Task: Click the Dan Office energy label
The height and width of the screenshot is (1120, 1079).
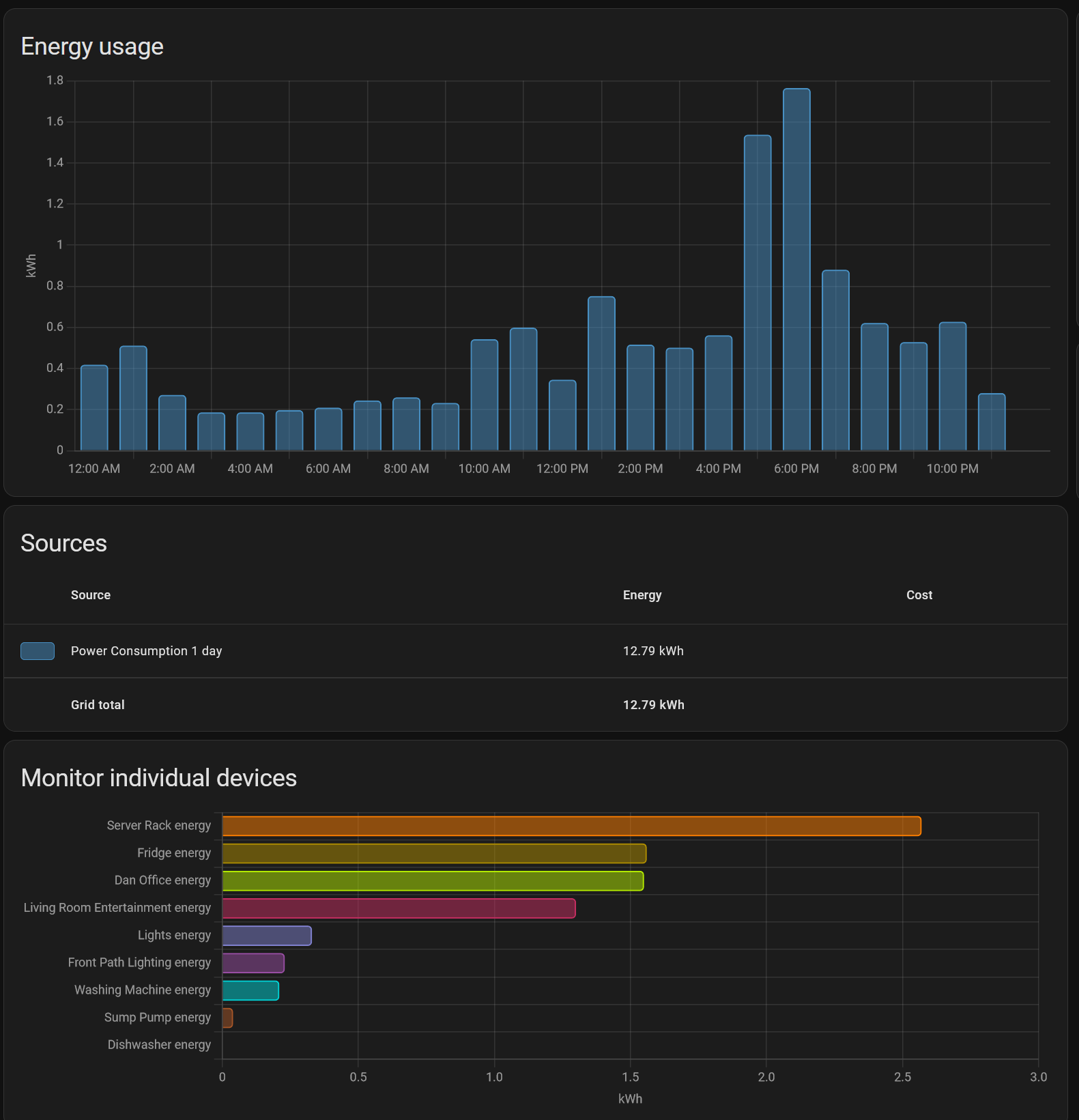Action: (x=162, y=880)
